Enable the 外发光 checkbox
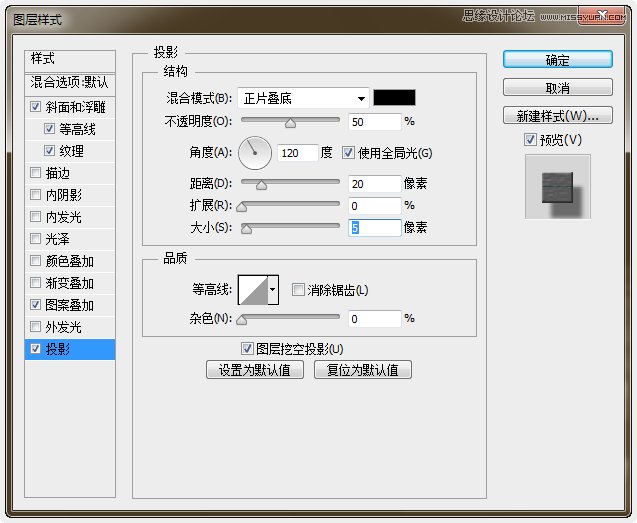This screenshot has height=523, width=637. click(x=36, y=326)
